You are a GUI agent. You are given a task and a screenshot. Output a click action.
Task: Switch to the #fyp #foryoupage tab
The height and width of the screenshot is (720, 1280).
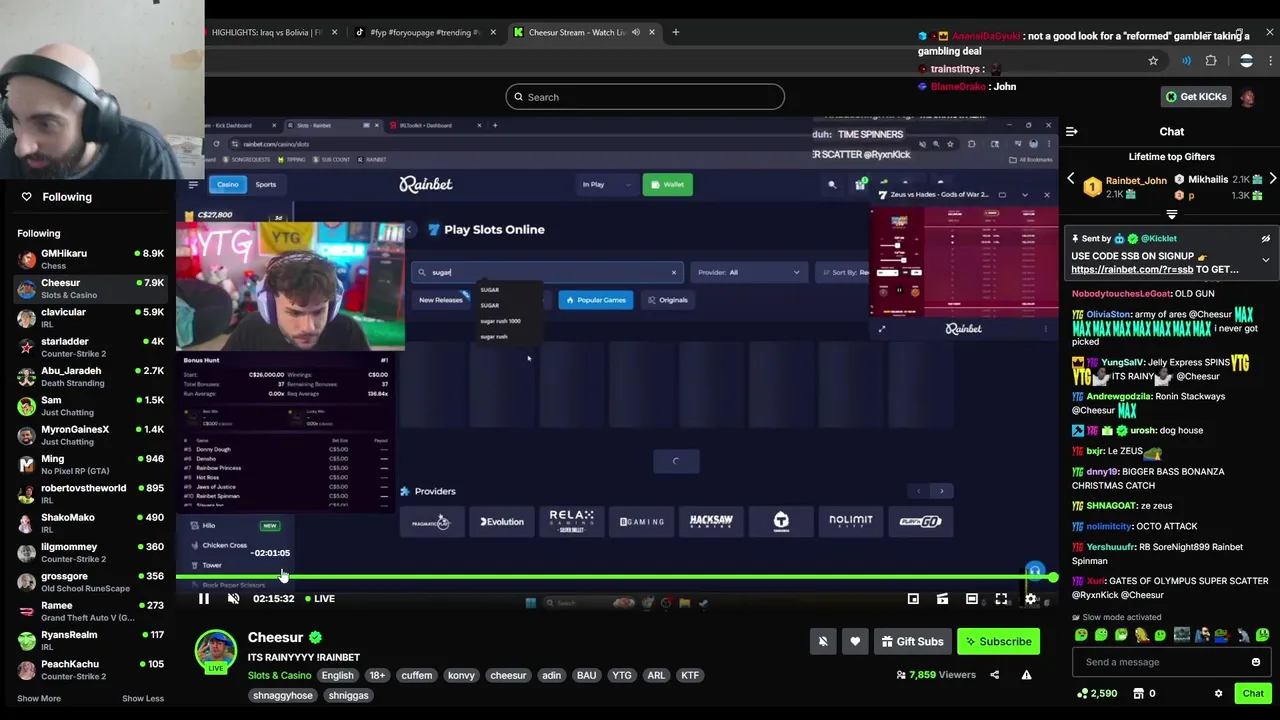pyautogui.click(x=425, y=32)
